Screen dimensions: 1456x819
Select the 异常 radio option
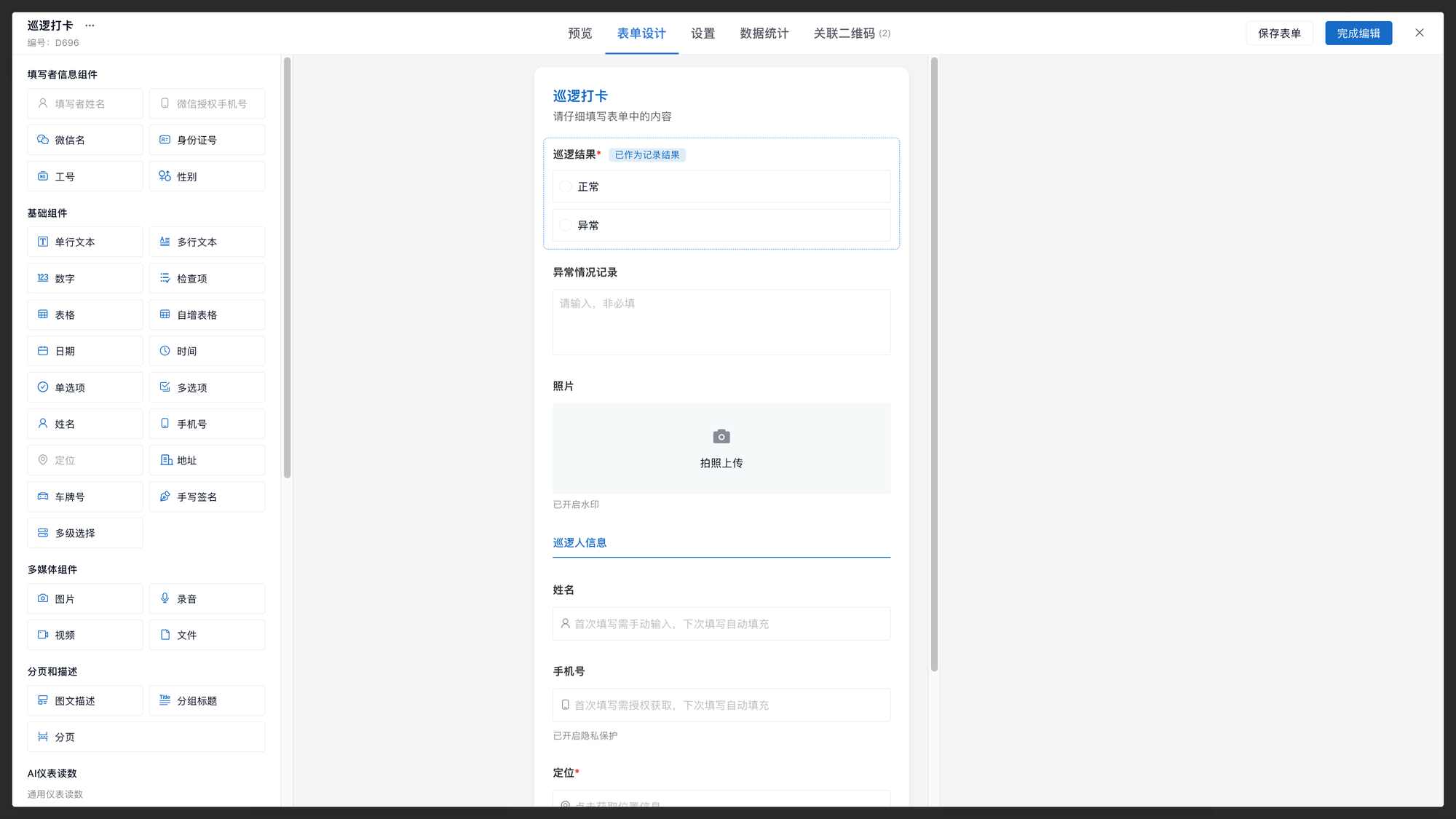pos(566,226)
